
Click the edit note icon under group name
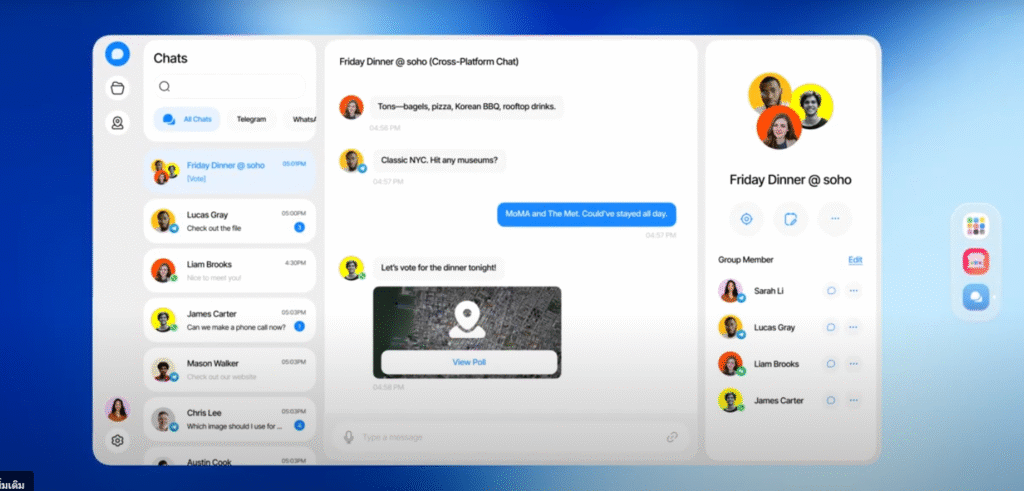pyautogui.click(x=790, y=218)
